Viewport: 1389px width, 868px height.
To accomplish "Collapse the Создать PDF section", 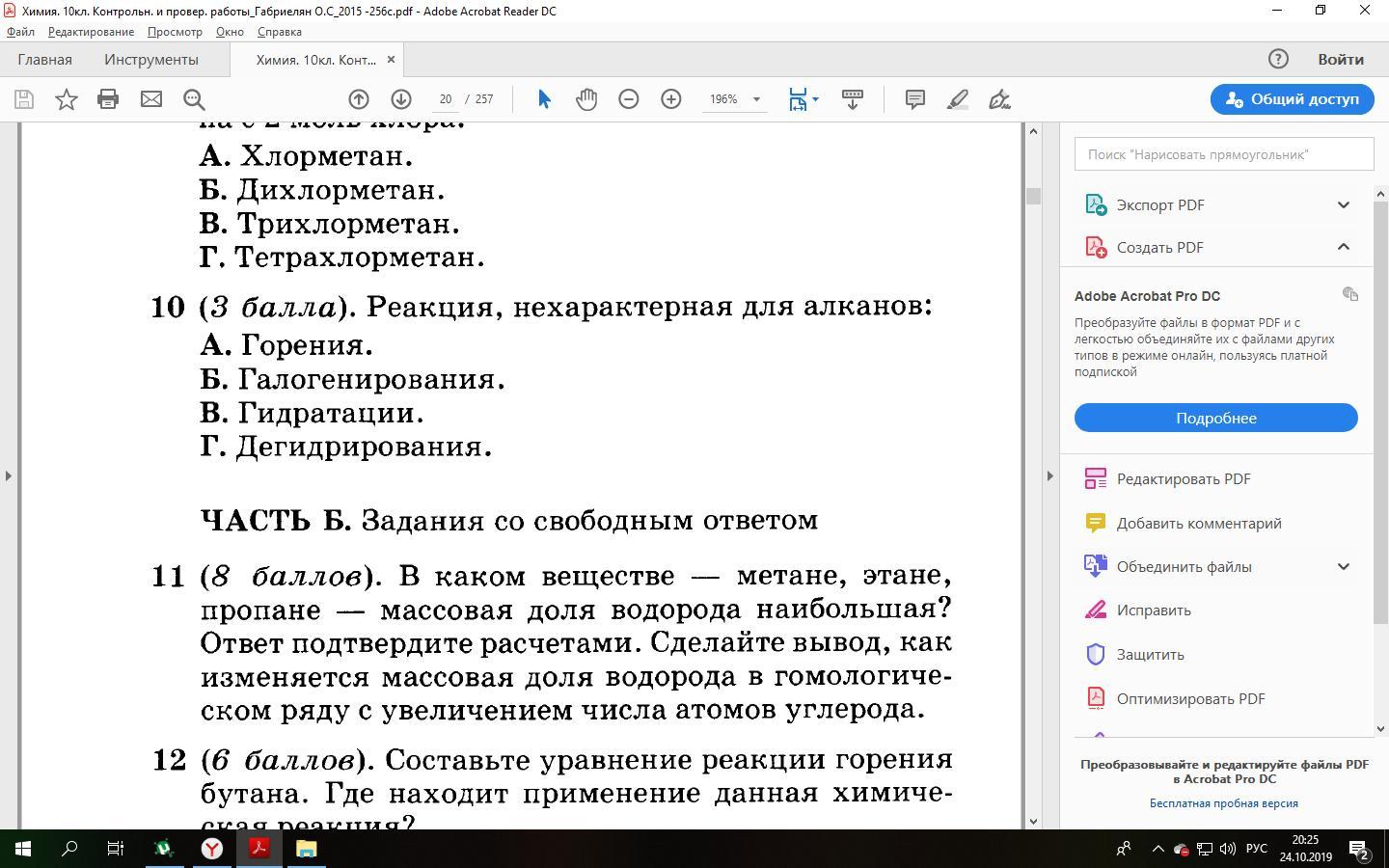I will 1343,247.
